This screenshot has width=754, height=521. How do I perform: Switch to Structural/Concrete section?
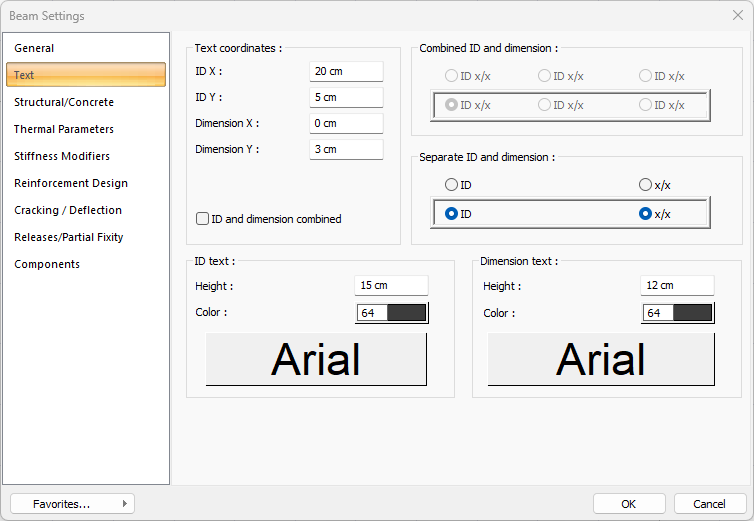[x=64, y=102]
